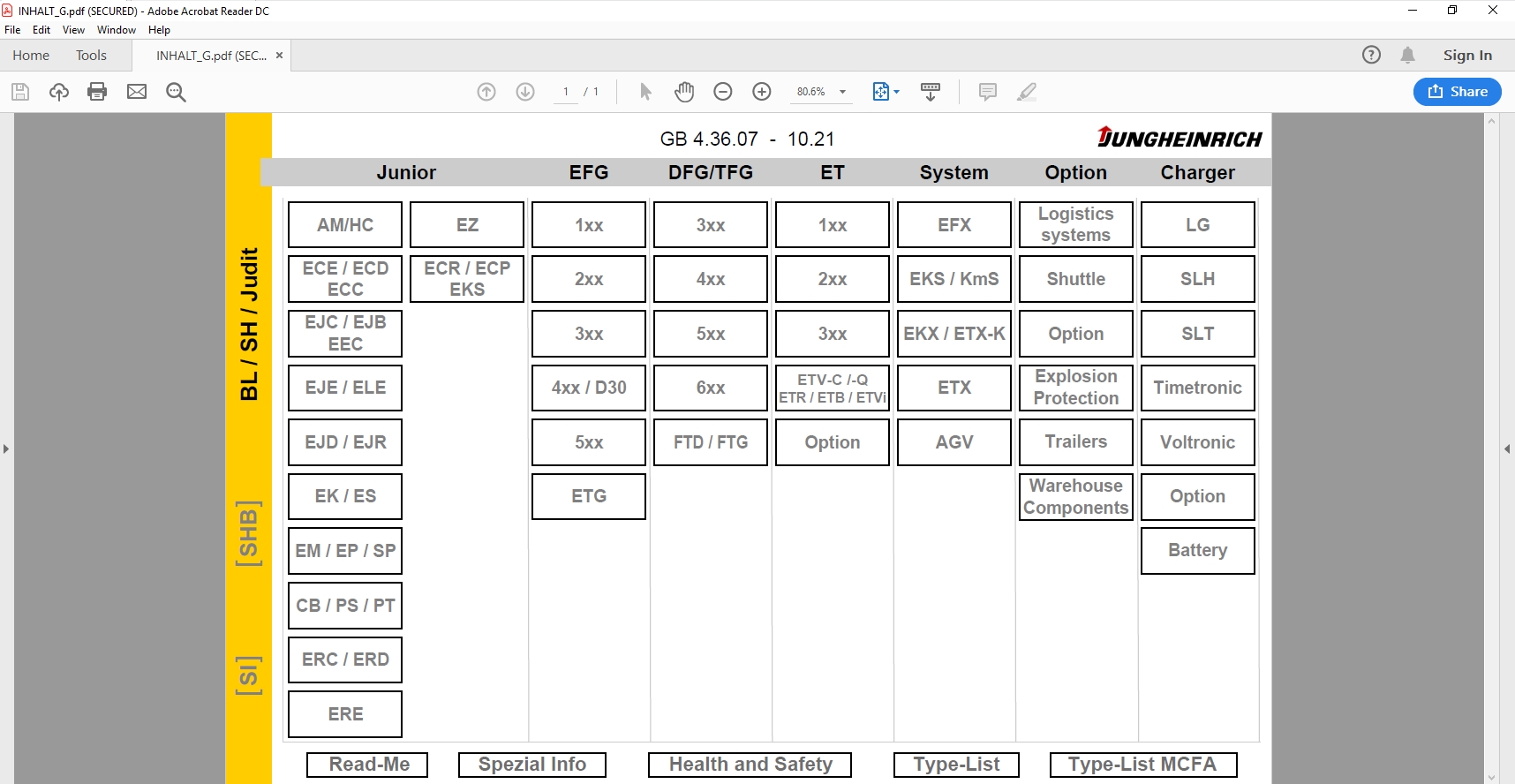Click the Sign In link
Image resolution: width=1515 pixels, height=784 pixels.
[1467, 55]
